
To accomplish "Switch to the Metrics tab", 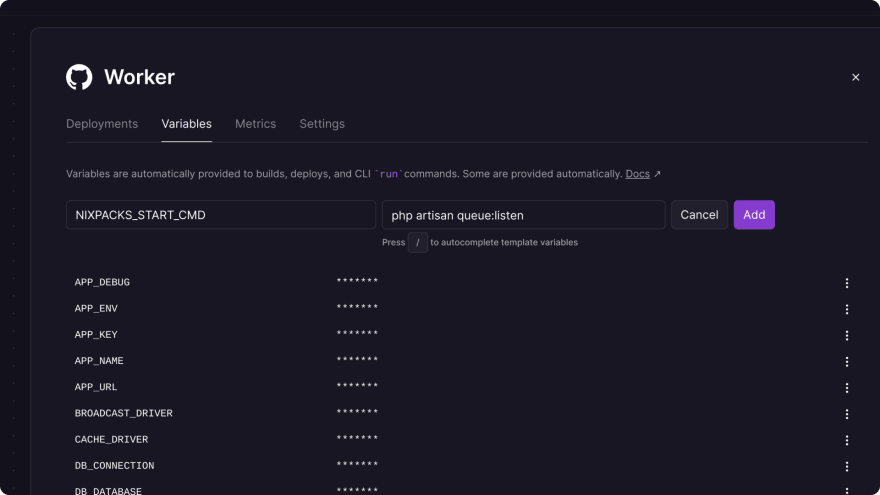I will [x=255, y=124].
